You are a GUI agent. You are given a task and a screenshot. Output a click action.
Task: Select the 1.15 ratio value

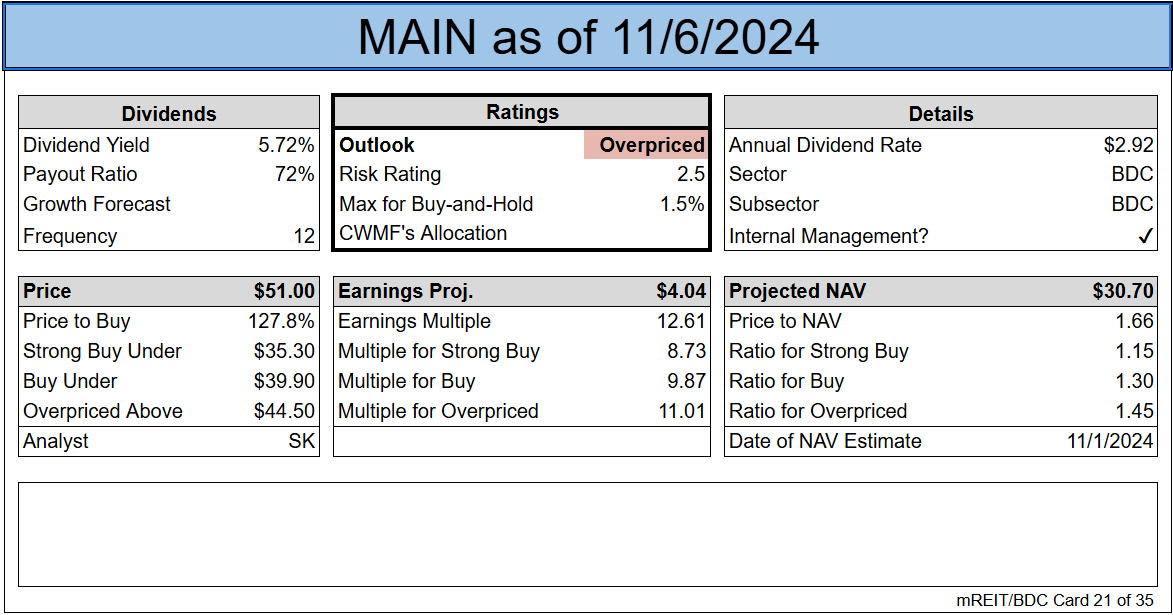(x=1134, y=352)
